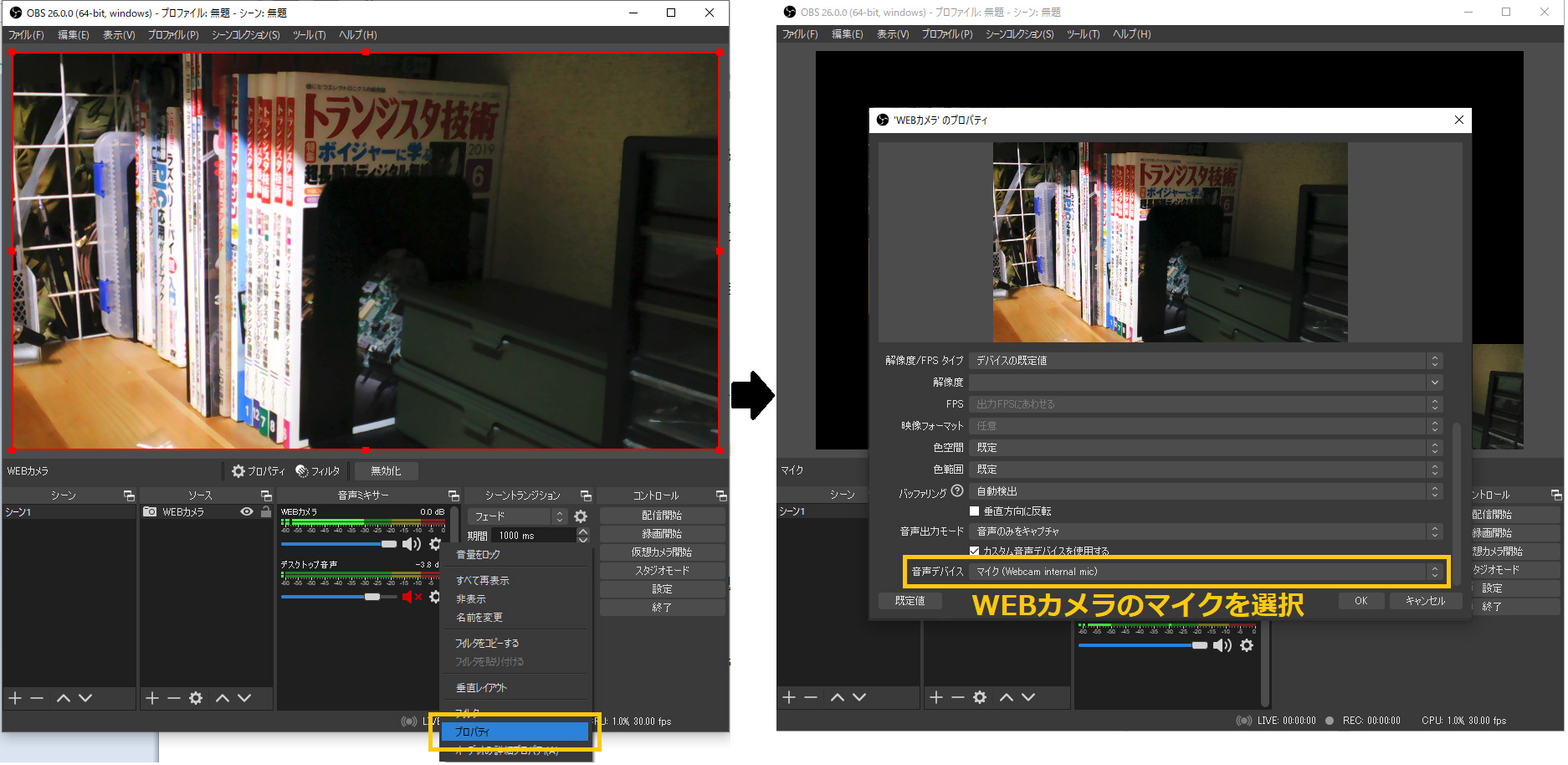Select プロパティ in the mixer context menu
1568x765 pixels.
tap(514, 732)
